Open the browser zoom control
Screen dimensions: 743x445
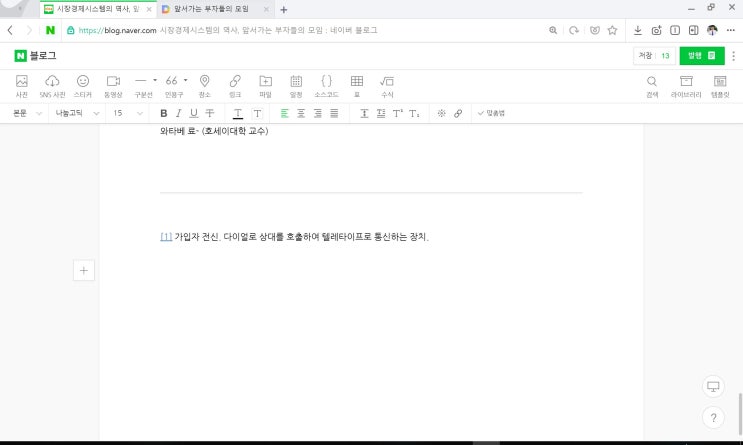coord(553,30)
